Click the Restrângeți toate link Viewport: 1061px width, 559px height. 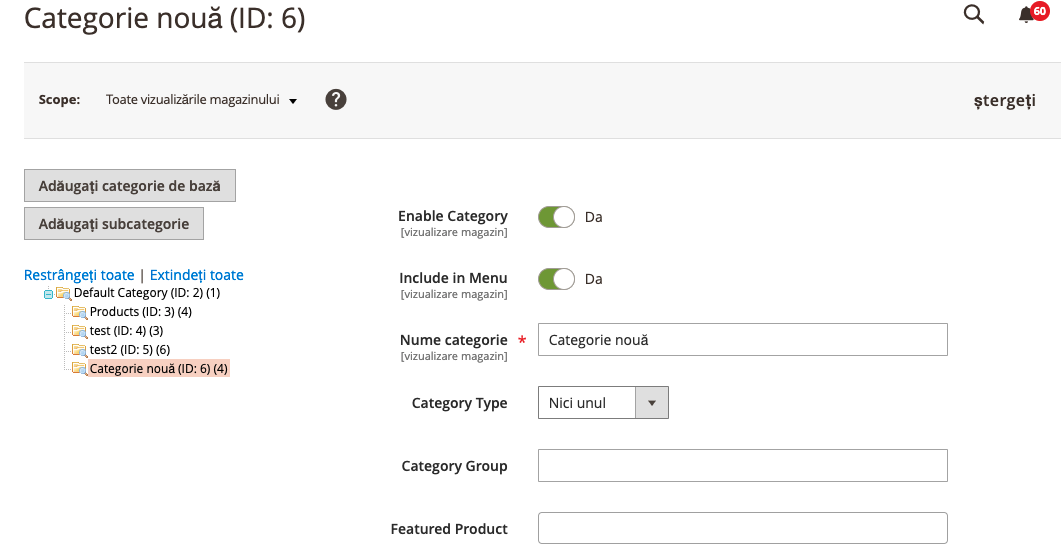79,275
